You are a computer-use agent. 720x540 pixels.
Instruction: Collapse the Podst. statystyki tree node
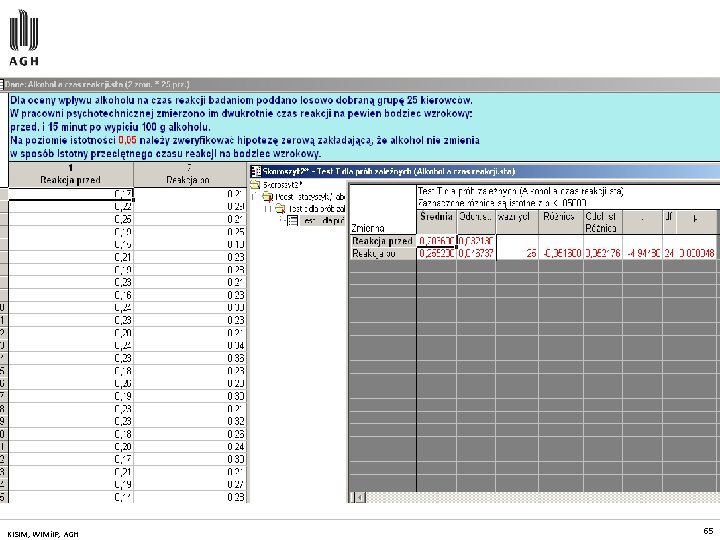(x=254, y=197)
